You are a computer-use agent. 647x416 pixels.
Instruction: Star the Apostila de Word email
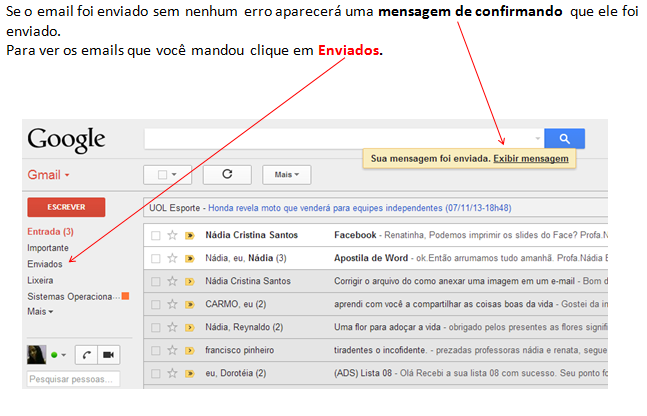point(172,258)
